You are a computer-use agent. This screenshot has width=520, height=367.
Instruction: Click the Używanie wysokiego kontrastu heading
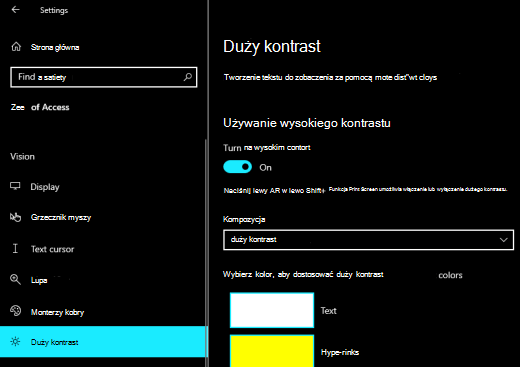(307, 123)
